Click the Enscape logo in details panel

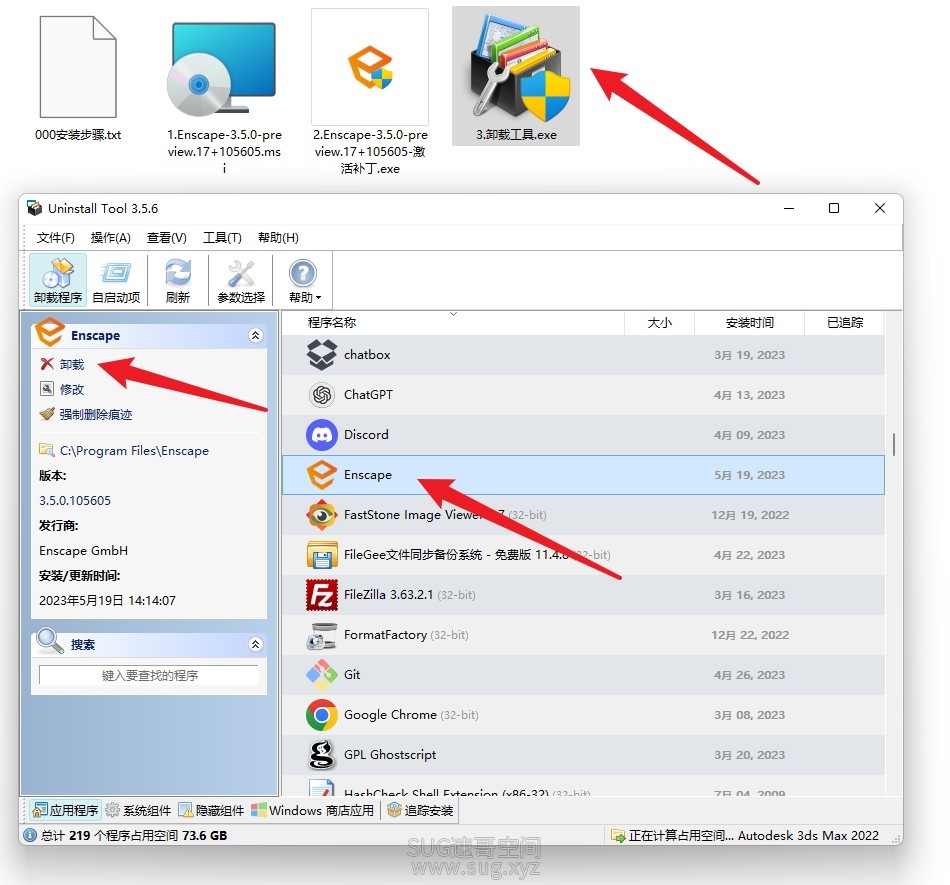(x=50, y=331)
